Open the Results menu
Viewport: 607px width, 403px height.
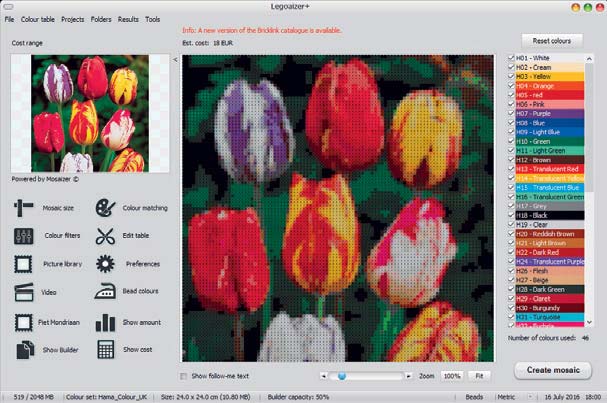[128, 19]
